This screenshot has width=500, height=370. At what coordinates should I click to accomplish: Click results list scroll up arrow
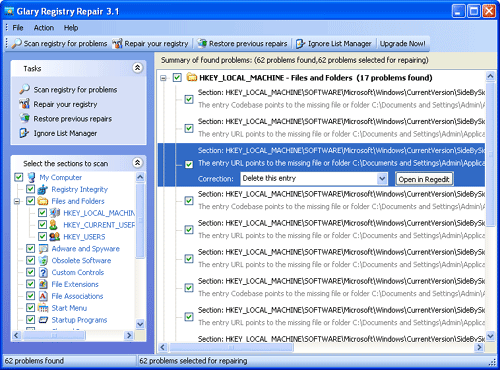coord(490,76)
